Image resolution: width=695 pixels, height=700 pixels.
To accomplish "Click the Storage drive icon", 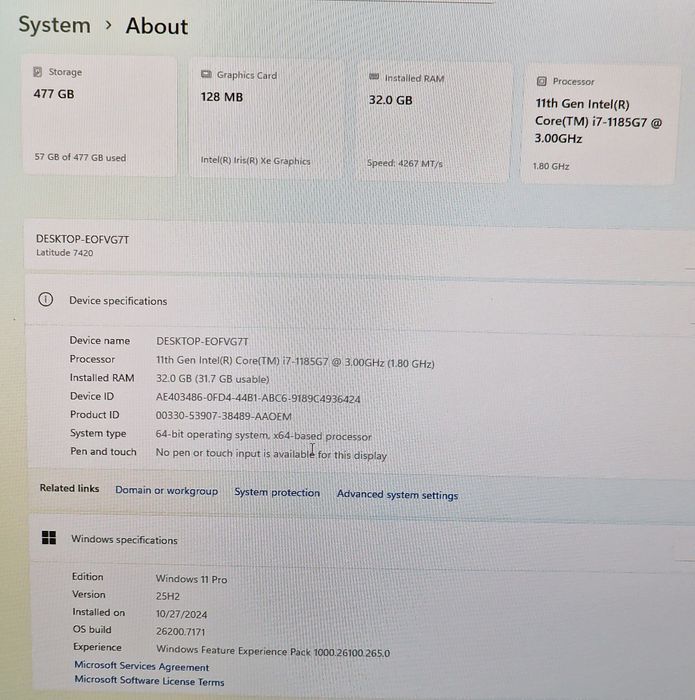I will (x=37, y=72).
